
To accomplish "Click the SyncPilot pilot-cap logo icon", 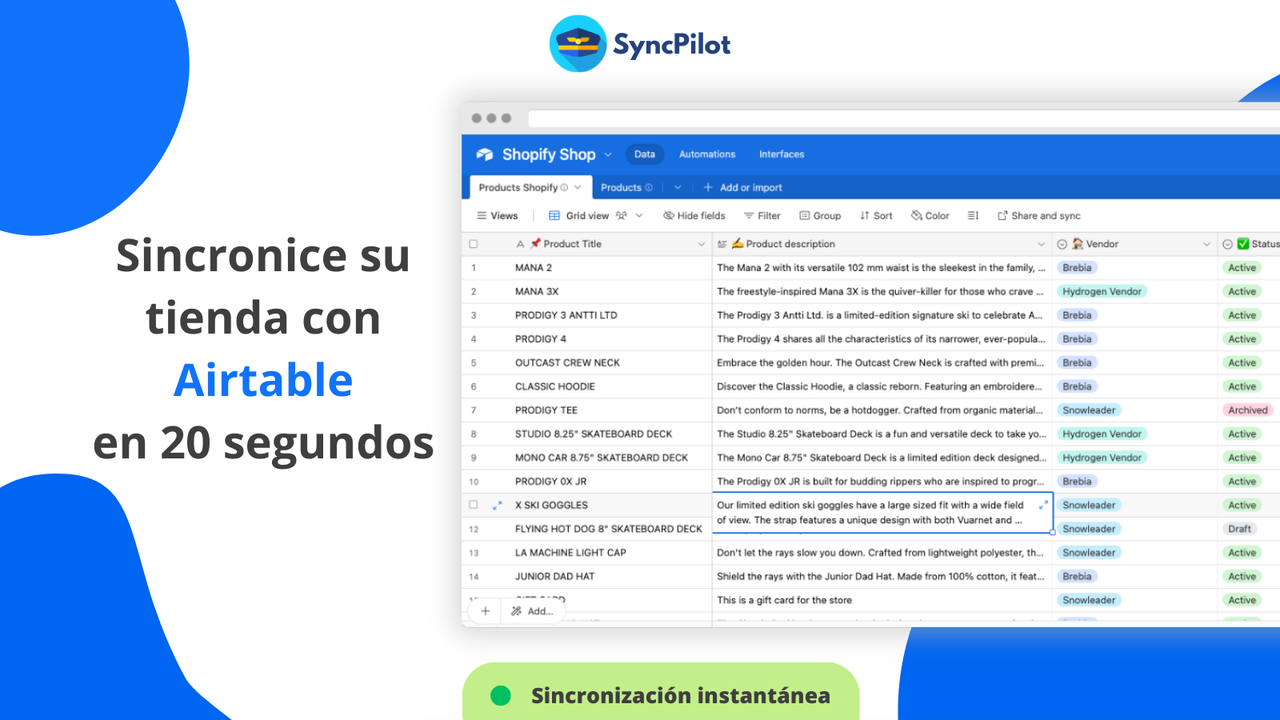I will pos(578,44).
